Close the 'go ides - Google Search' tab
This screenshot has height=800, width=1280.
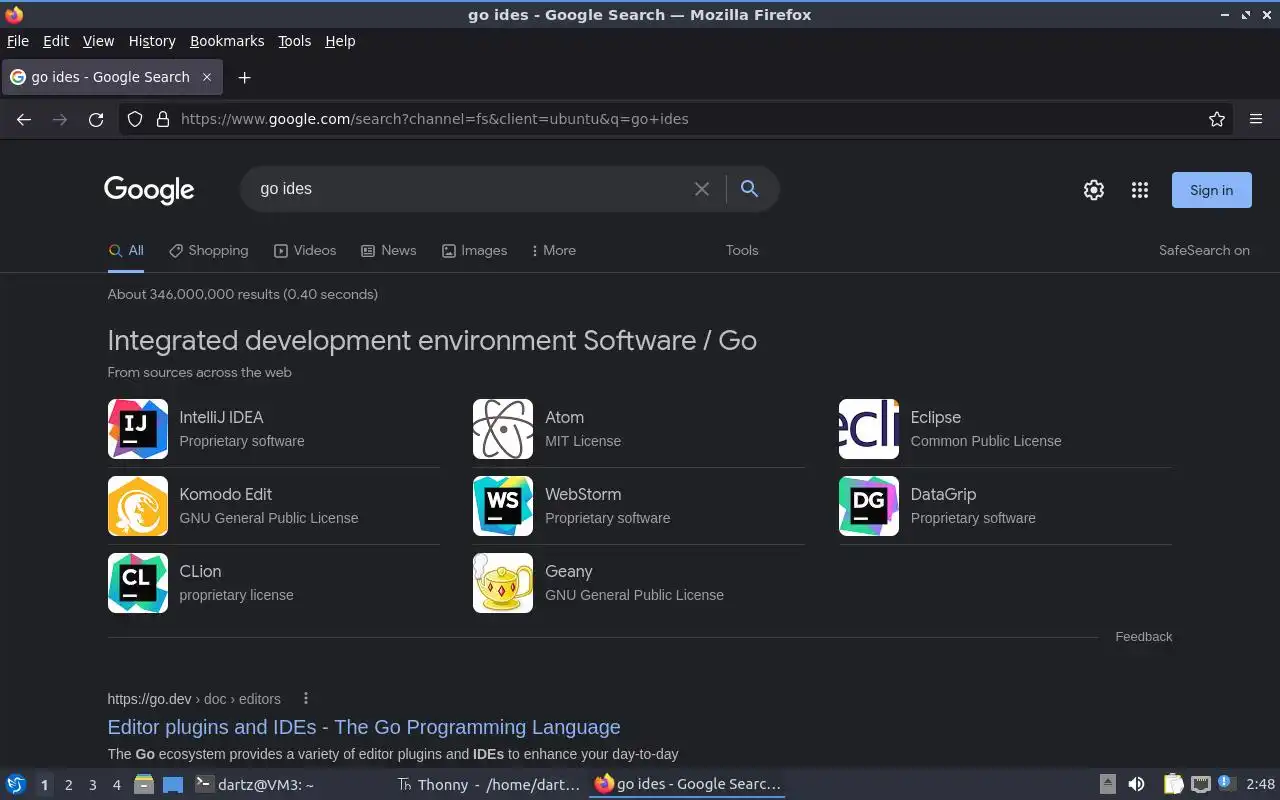207,77
